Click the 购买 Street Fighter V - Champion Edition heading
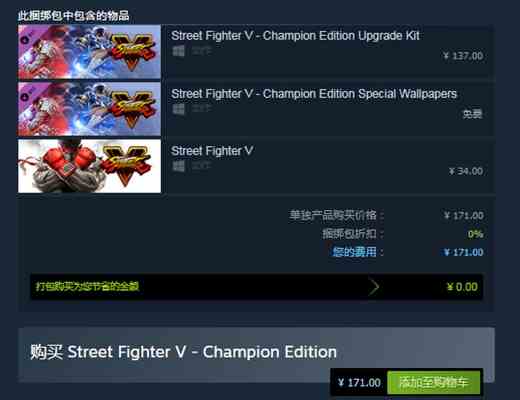Viewport: 520px width, 400px height. point(183,352)
